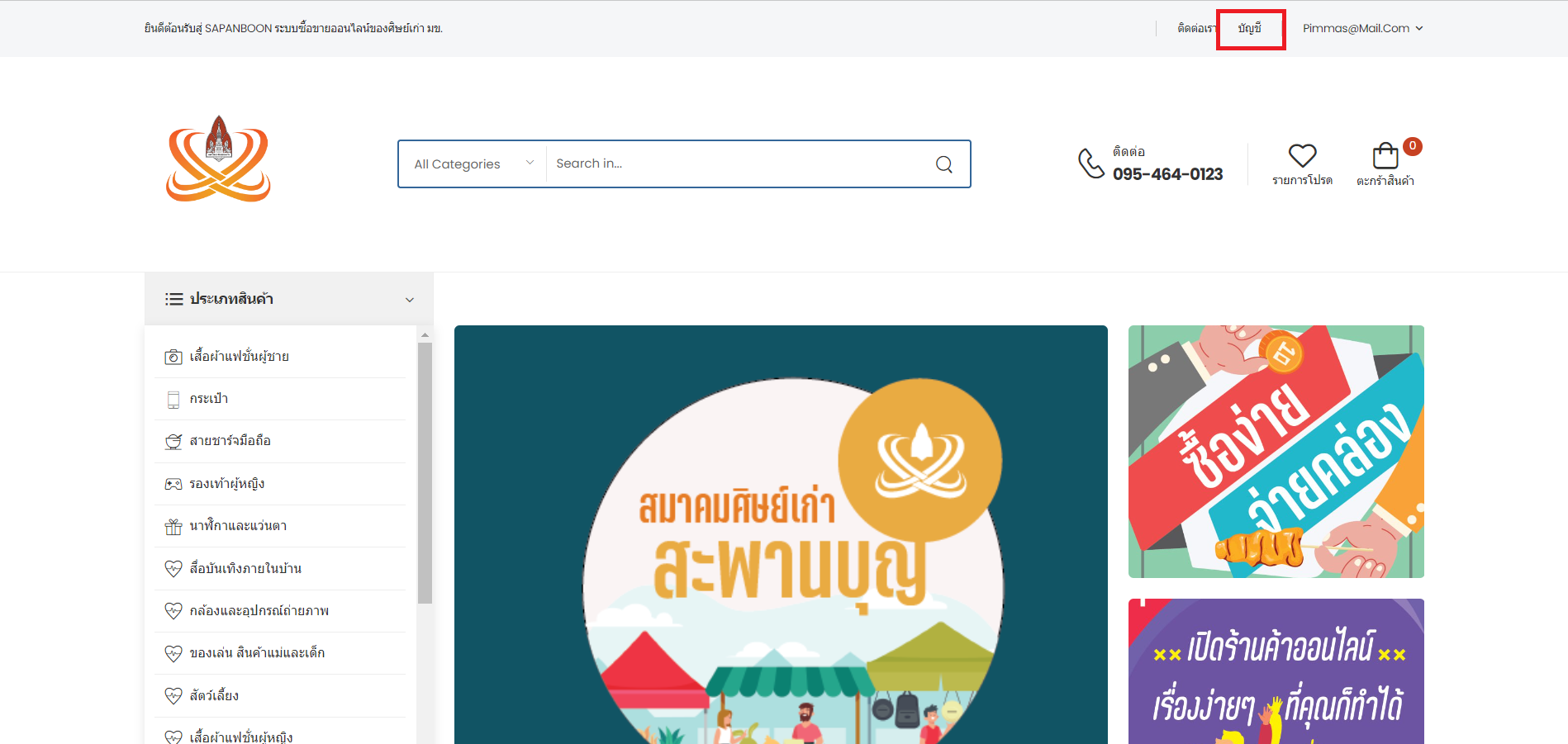Click the camera icon for เสื้อผ้าแฟชั่นผู้ชาย

tap(173, 357)
